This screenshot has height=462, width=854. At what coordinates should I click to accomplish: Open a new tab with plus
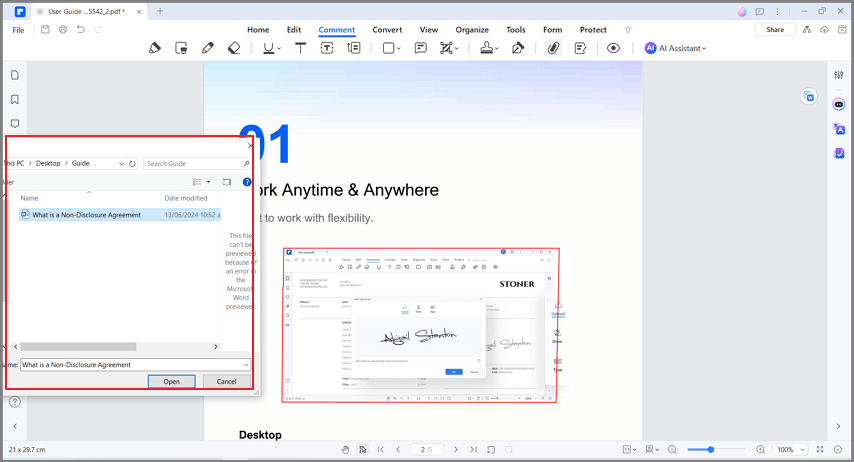(x=160, y=11)
